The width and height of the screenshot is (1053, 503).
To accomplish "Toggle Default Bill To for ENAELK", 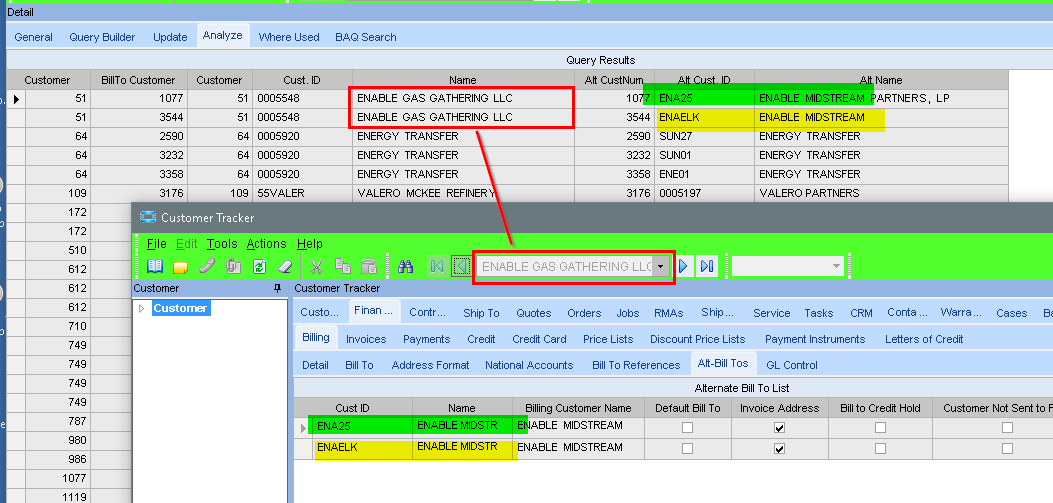I will pos(687,449).
